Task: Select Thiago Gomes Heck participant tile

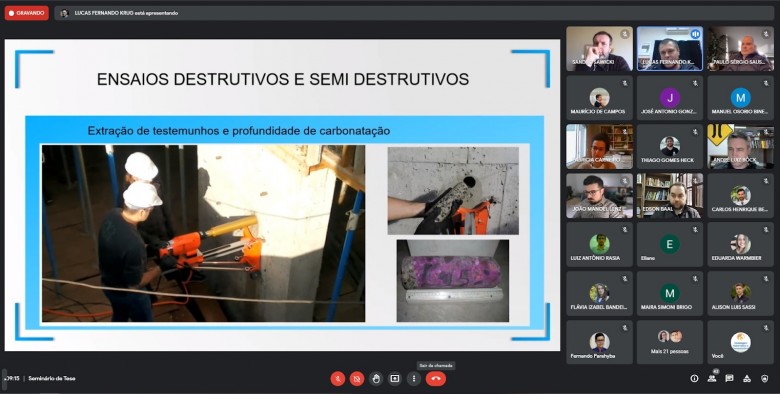Action: pos(670,146)
